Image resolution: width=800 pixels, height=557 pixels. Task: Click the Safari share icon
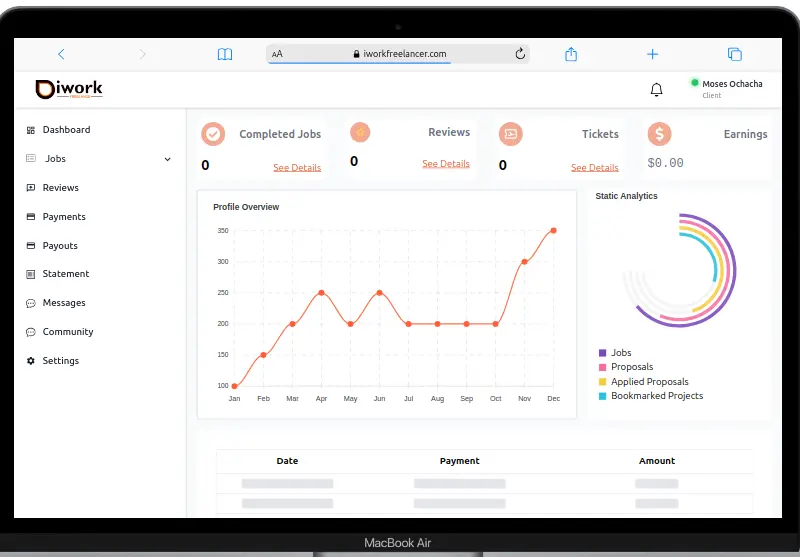pos(572,54)
